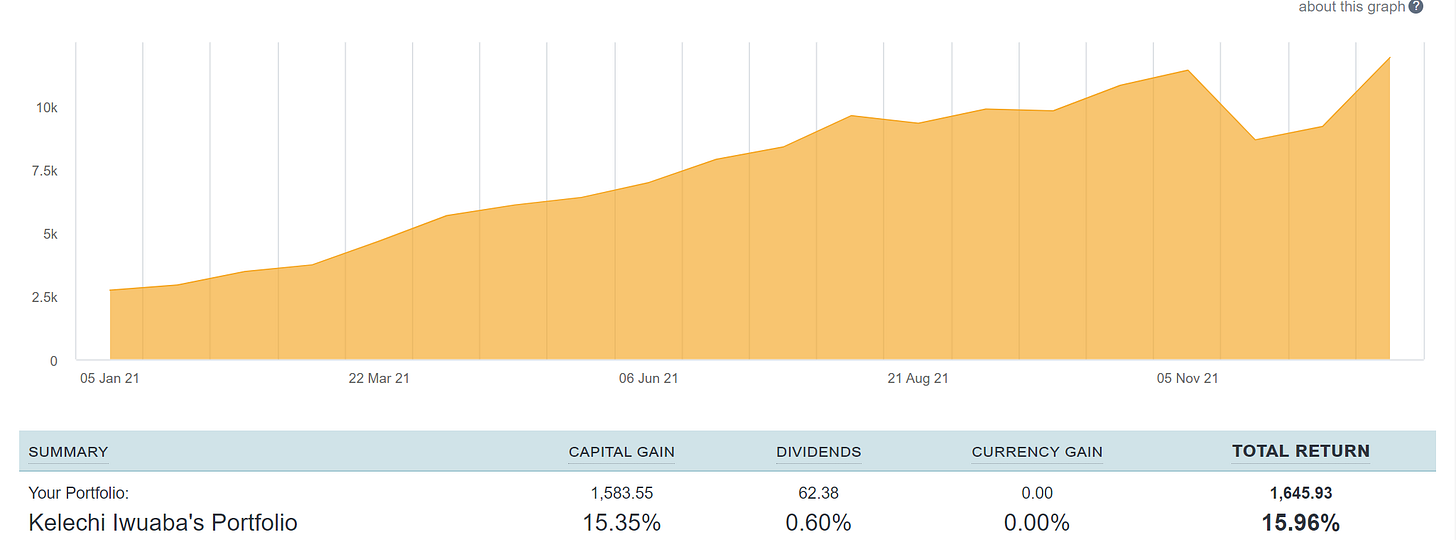
Task: Open the 'about this graph' link
Action: click(1352, 7)
